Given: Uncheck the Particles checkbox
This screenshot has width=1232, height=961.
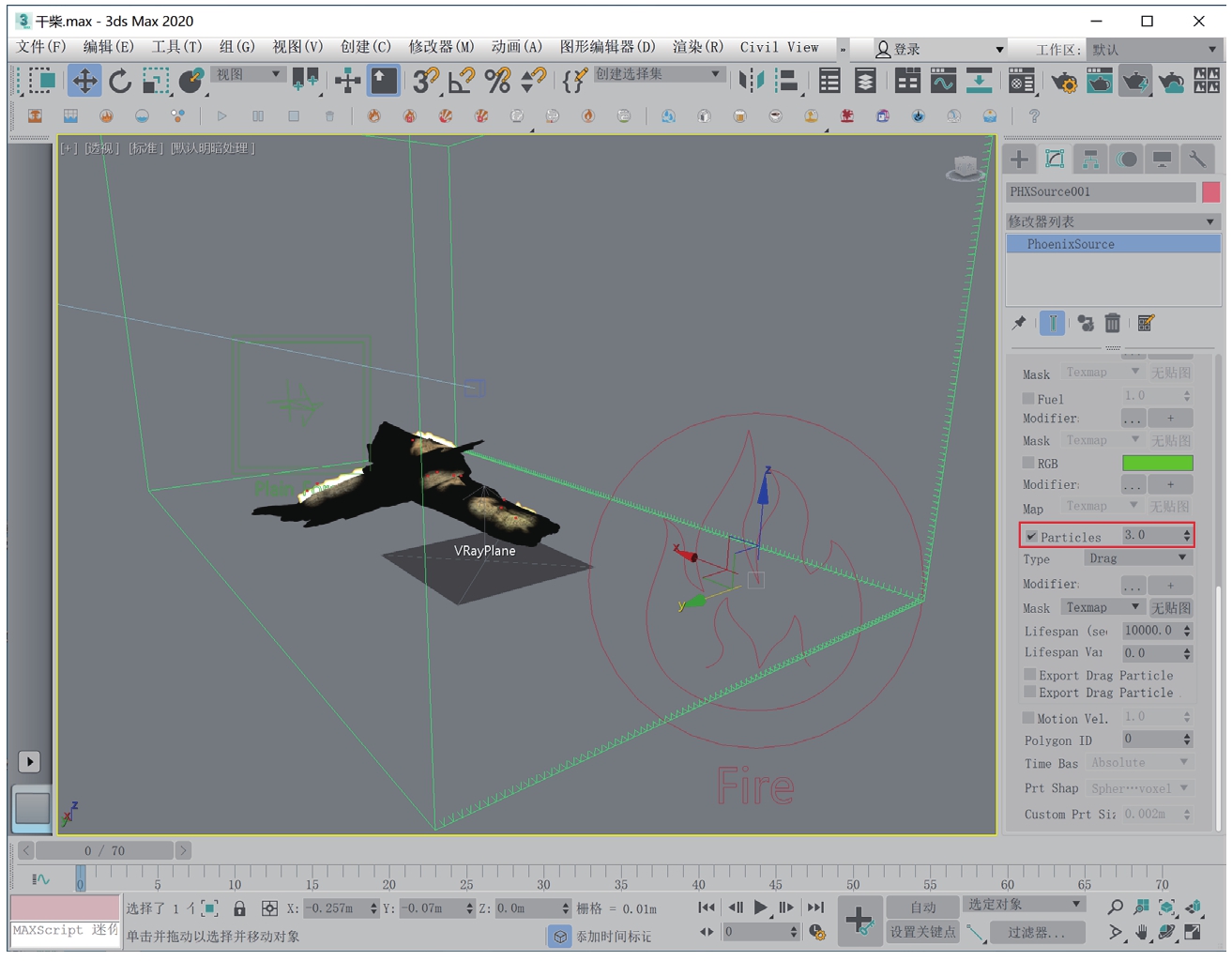Looking at the screenshot, I should [1031, 537].
